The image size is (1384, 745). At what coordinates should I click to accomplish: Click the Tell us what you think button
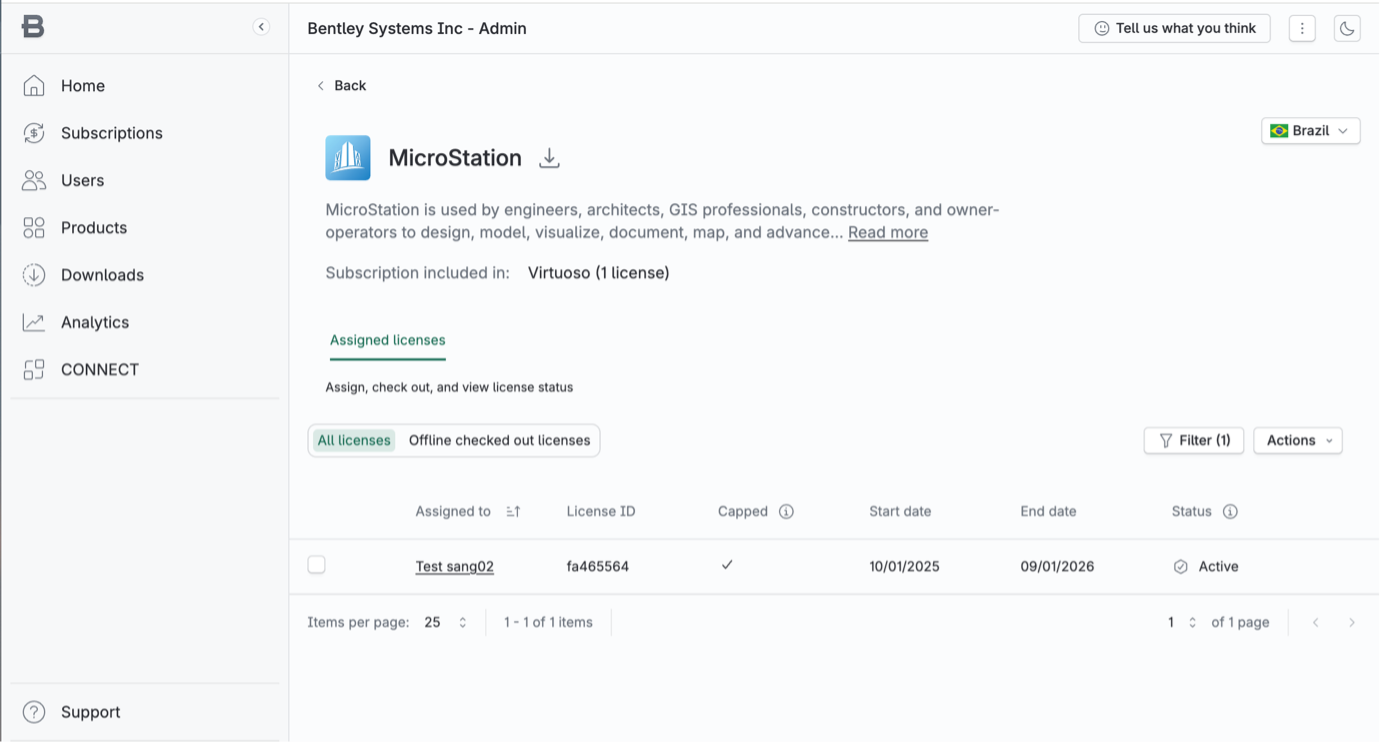click(x=1174, y=28)
